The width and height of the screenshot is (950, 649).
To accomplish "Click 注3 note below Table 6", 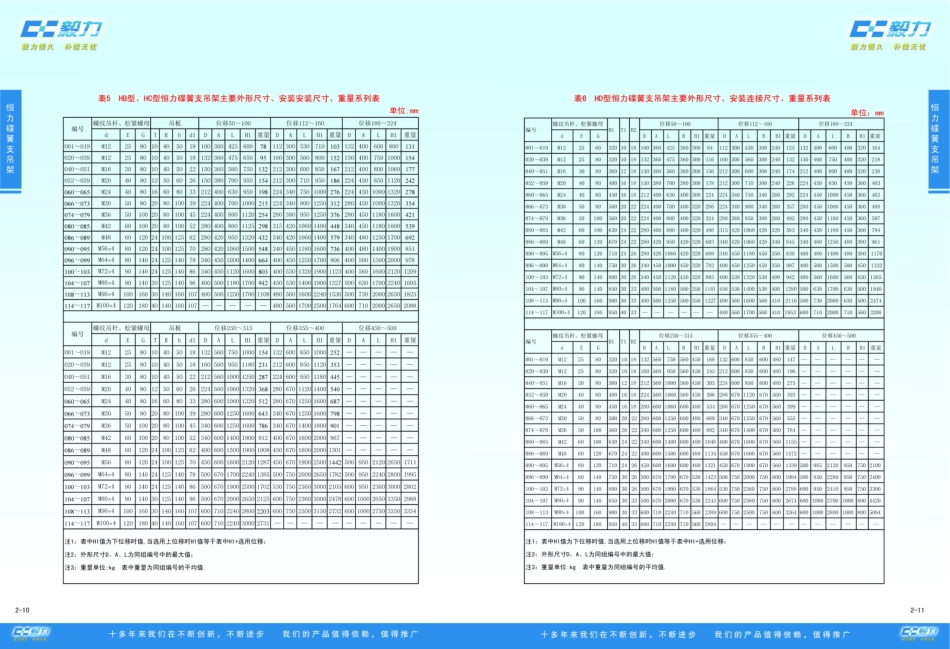I will tap(596, 567).
